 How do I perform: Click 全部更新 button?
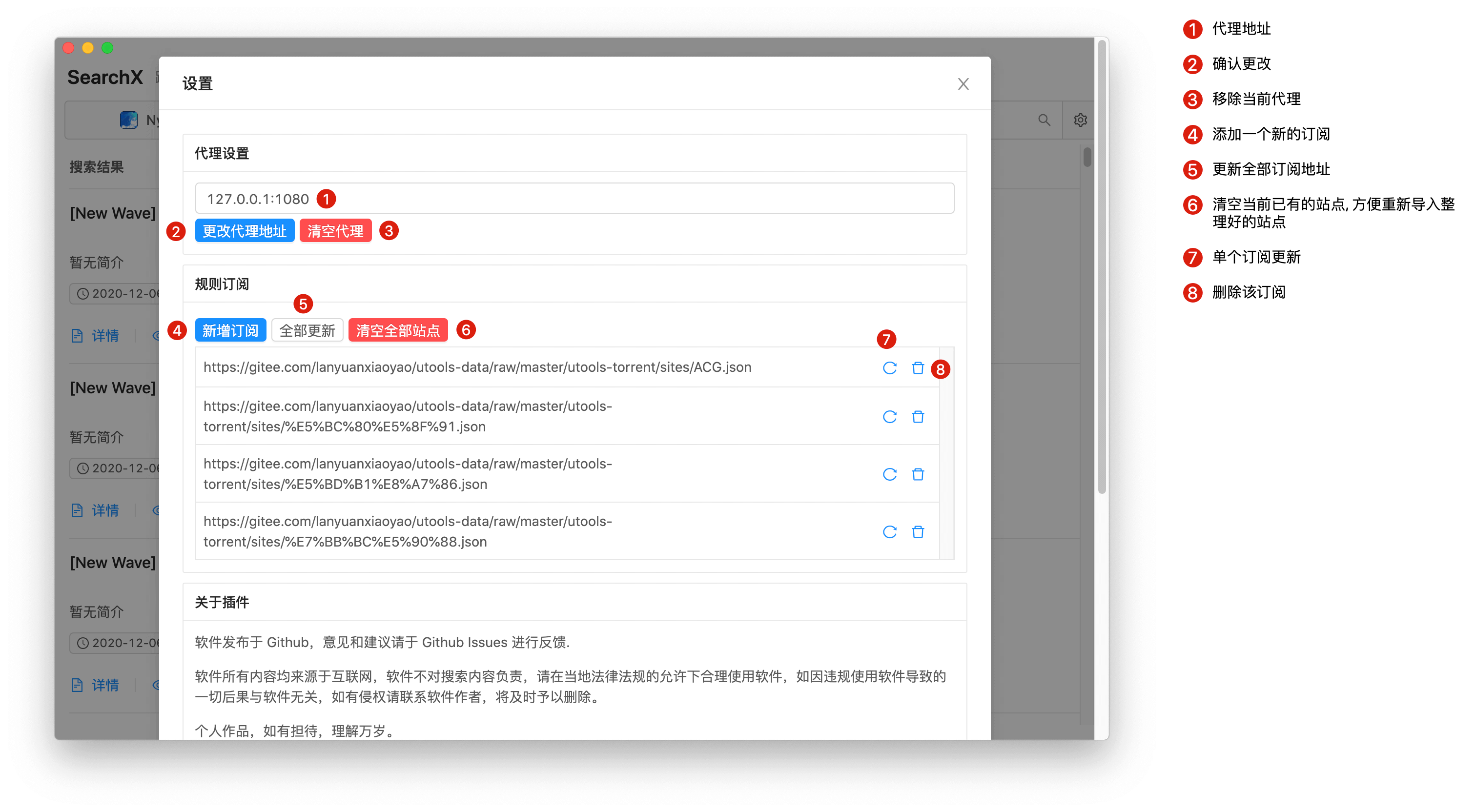tap(307, 331)
